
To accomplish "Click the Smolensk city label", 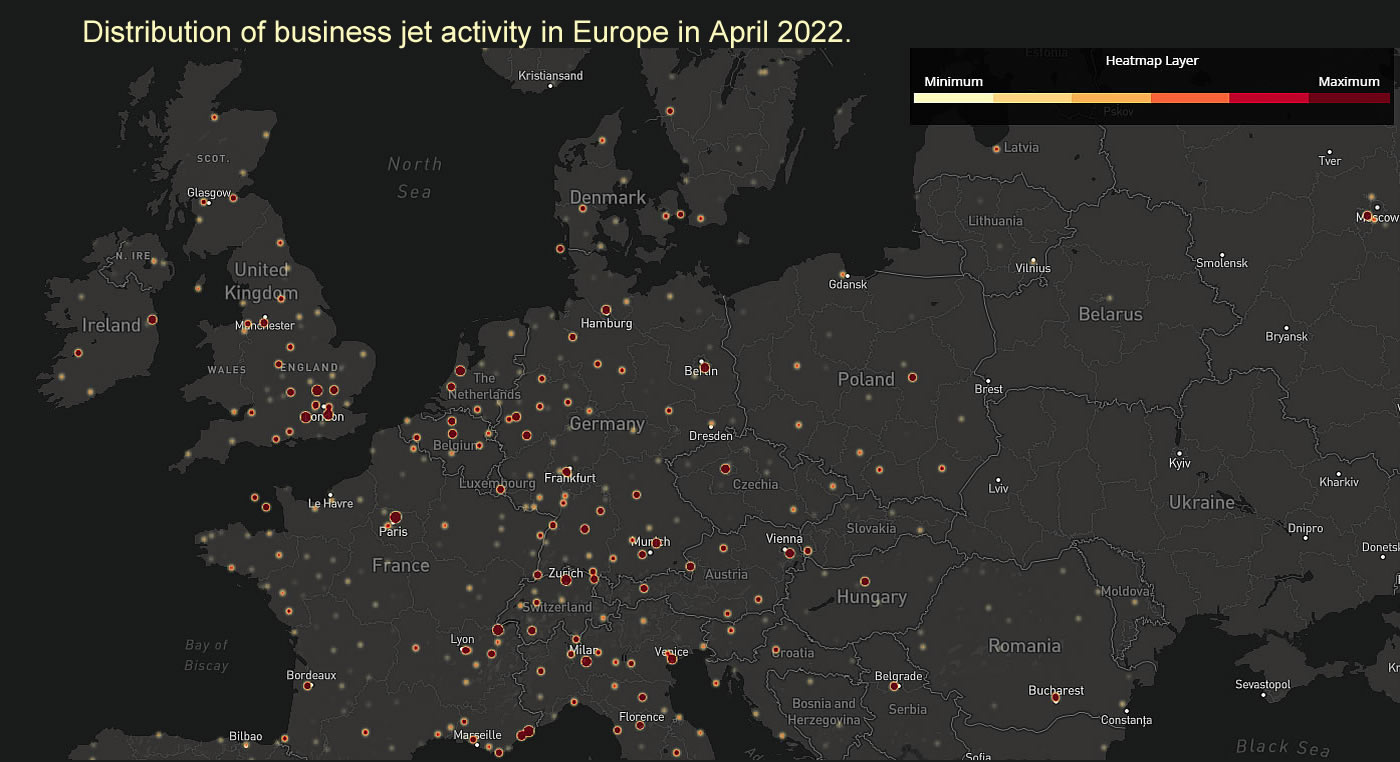I will (x=1222, y=263).
